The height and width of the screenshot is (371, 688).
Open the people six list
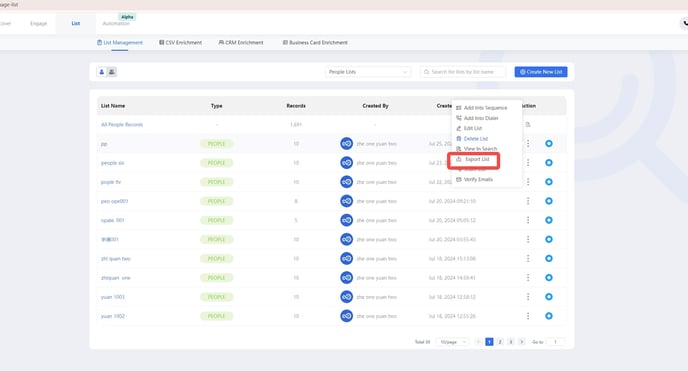pyautogui.click(x=112, y=163)
